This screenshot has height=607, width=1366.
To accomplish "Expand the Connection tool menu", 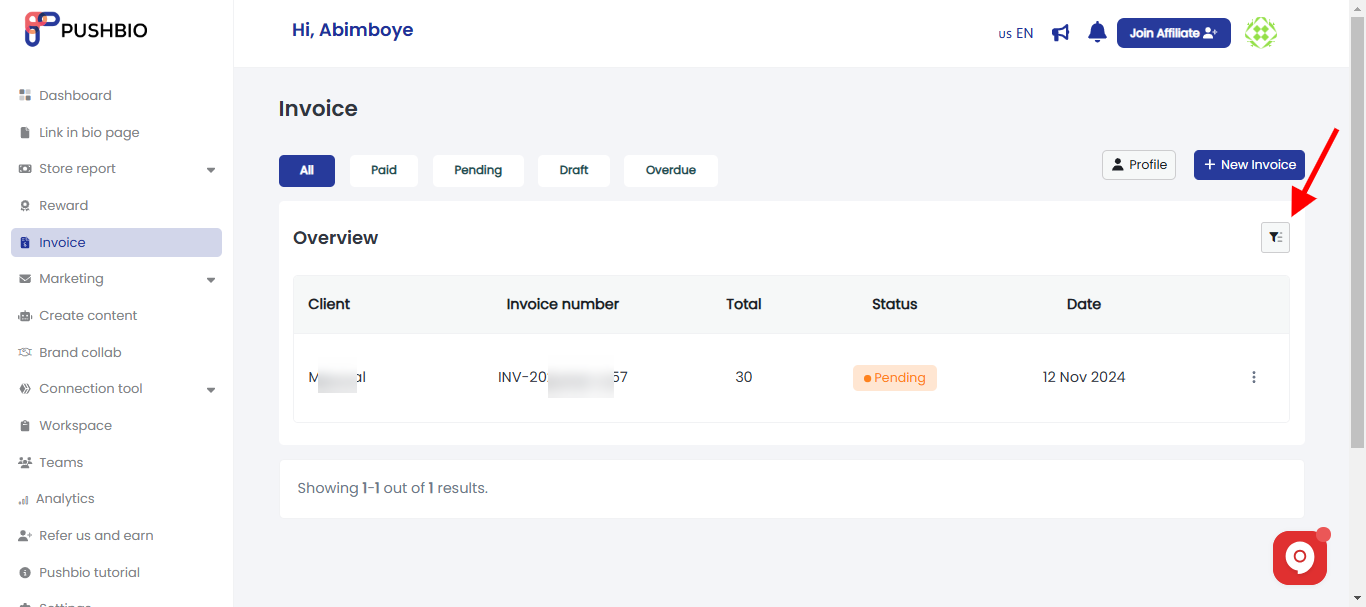I will coord(90,389).
